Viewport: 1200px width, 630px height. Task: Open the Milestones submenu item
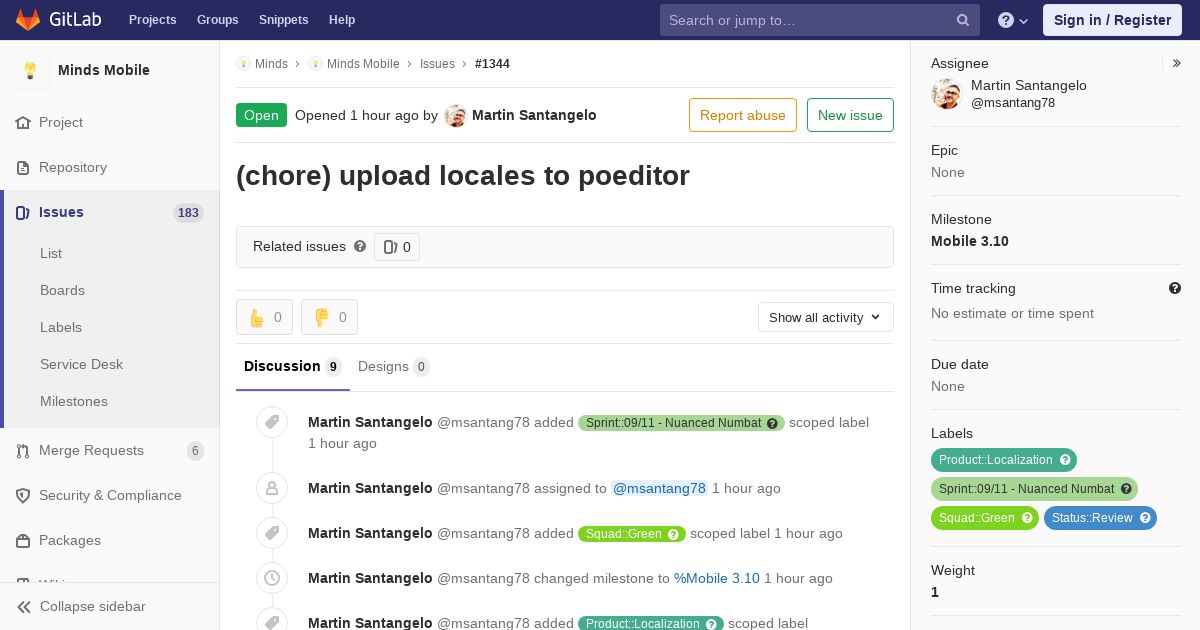pyautogui.click(x=74, y=401)
